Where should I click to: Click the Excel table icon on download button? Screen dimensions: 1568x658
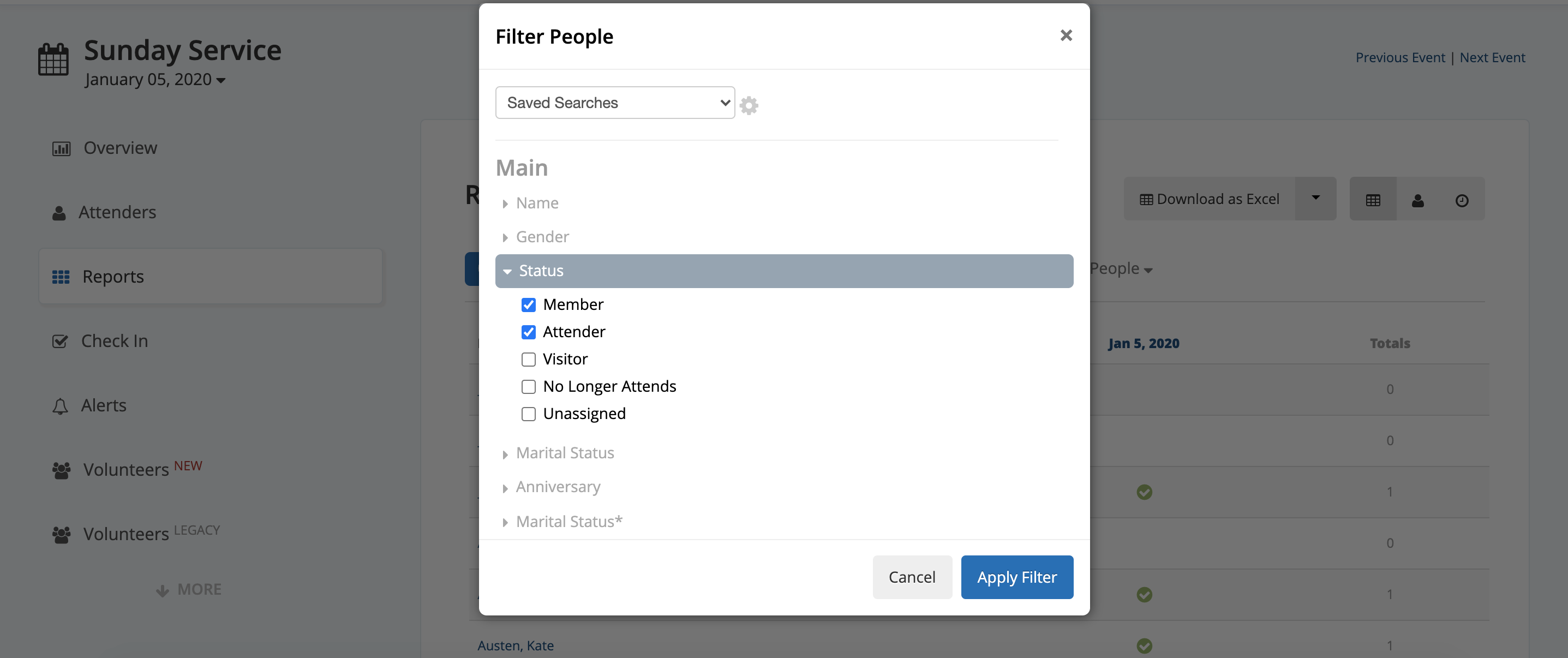pyautogui.click(x=1146, y=200)
